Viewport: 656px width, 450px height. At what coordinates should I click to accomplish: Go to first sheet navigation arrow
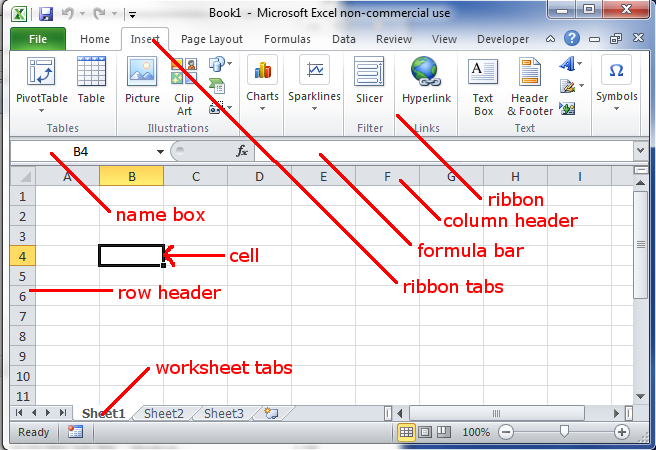(19, 413)
